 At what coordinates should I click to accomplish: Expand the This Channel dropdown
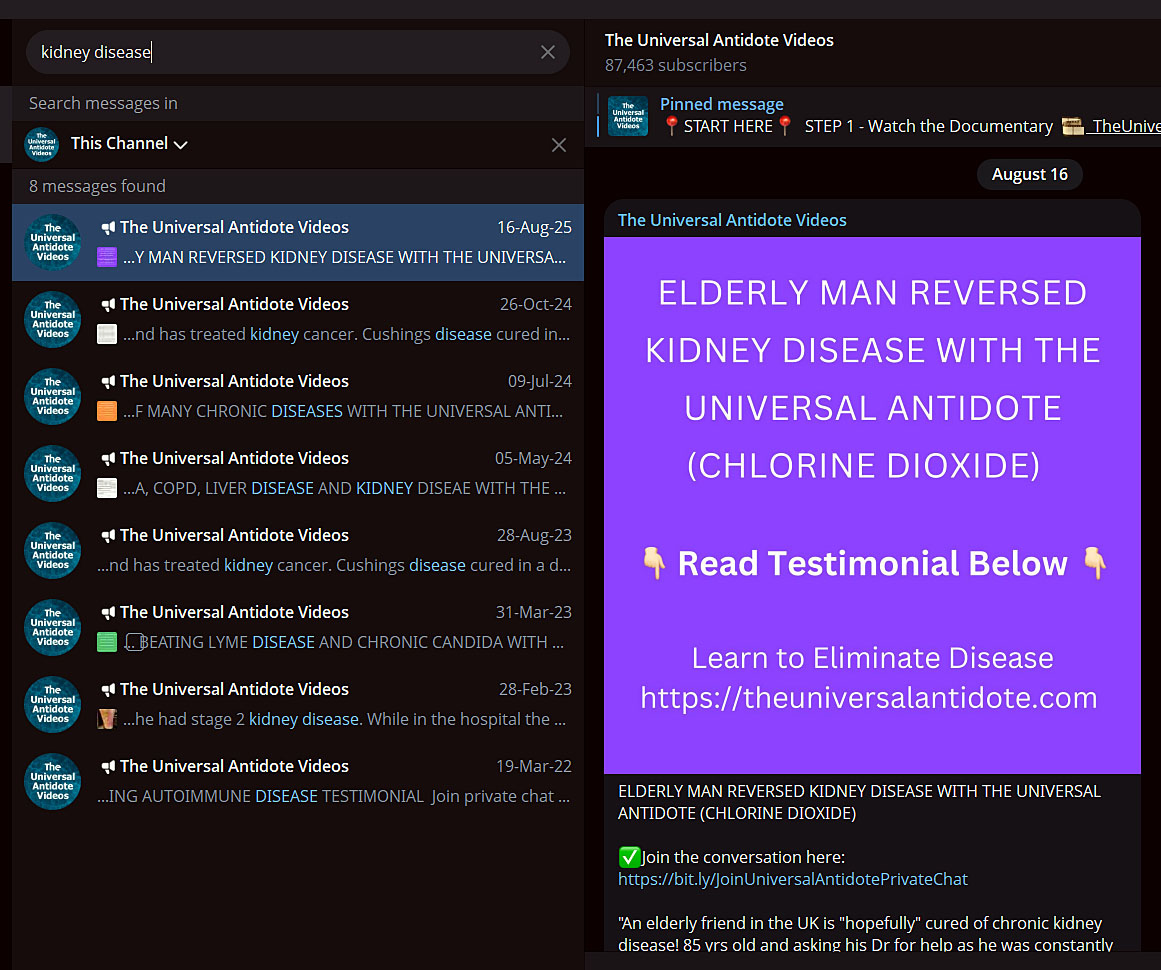click(x=129, y=144)
